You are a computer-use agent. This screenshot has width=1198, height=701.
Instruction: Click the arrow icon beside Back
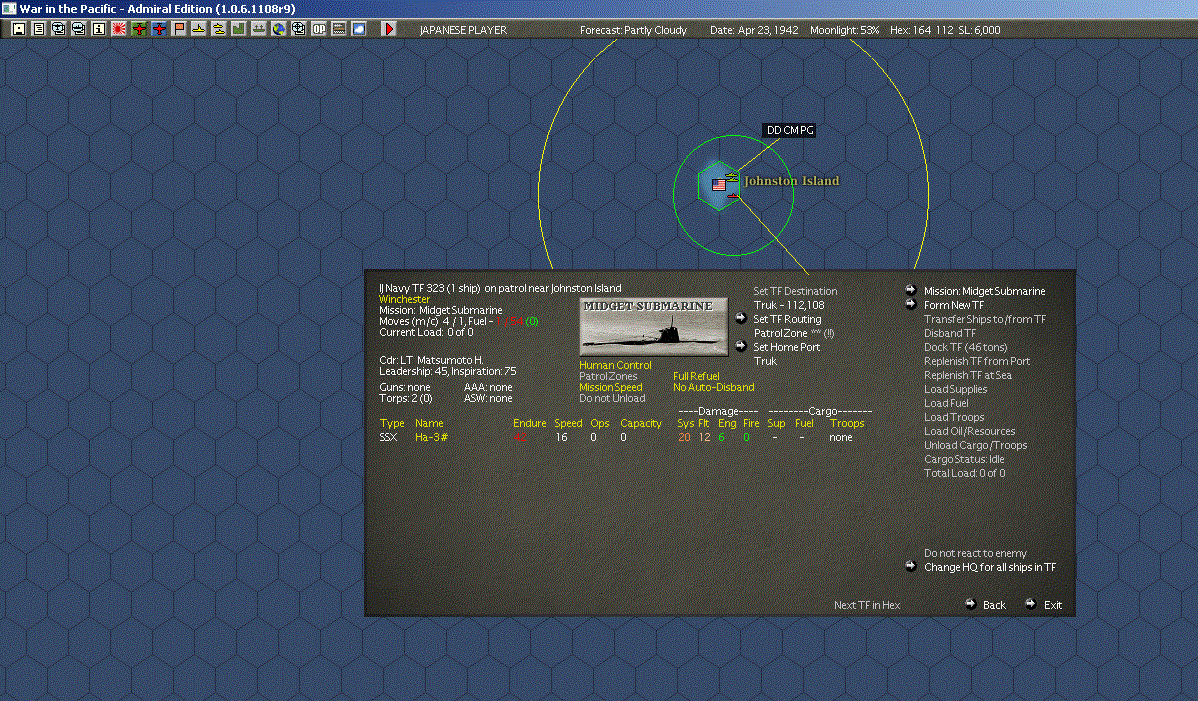[x=970, y=604]
